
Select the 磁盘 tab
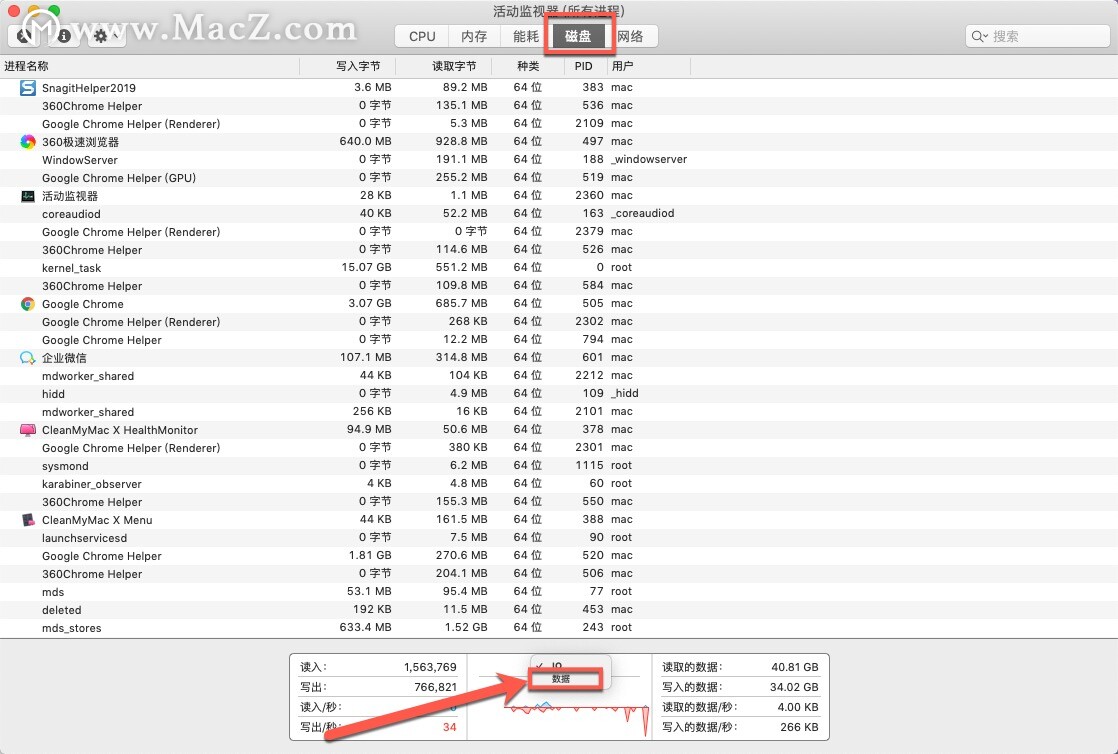578,36
